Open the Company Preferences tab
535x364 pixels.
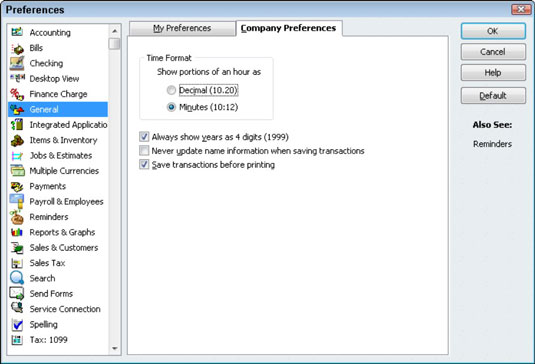[x=289, y=28]
